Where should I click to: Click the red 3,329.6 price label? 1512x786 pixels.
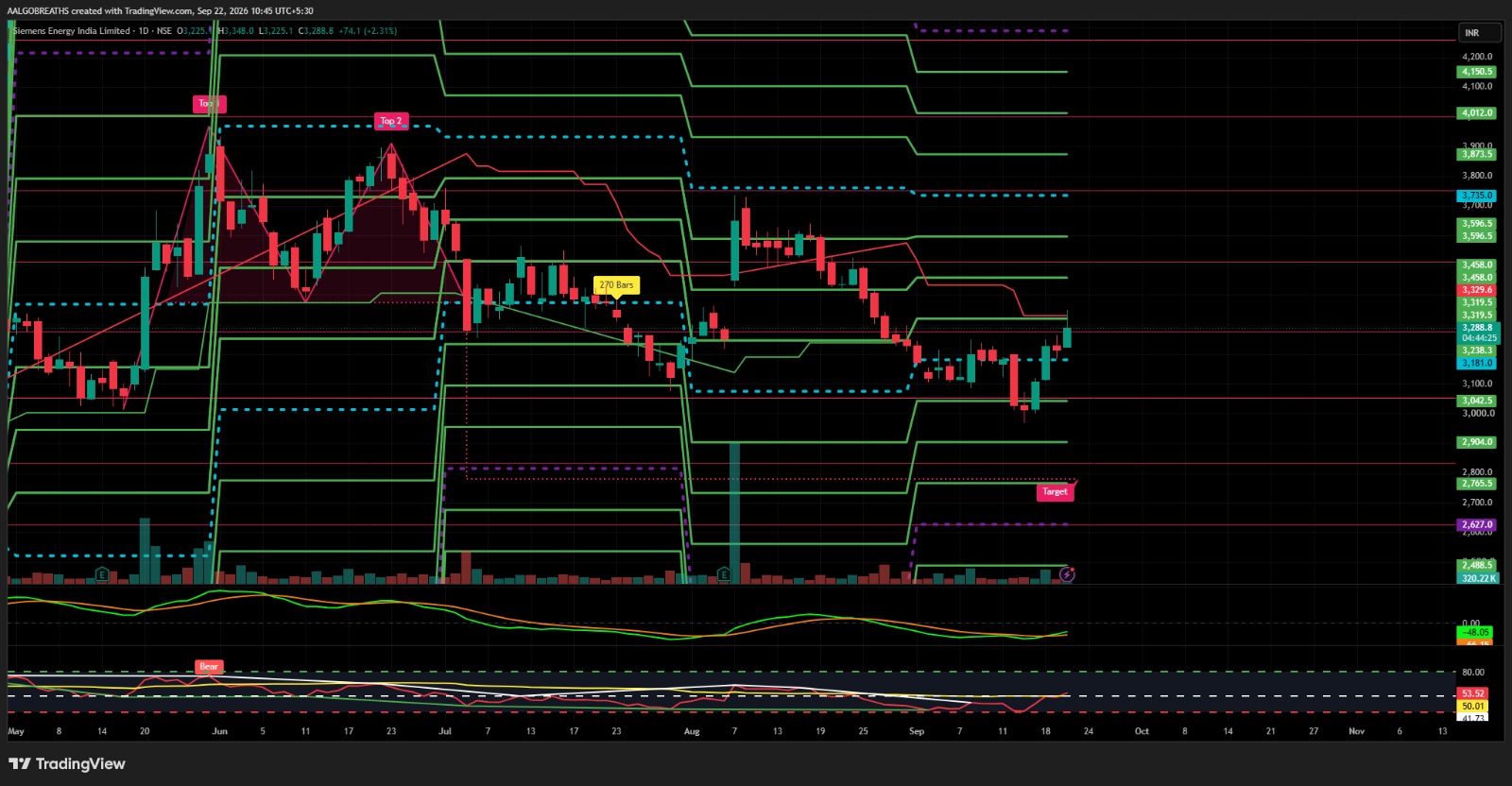1477,291
